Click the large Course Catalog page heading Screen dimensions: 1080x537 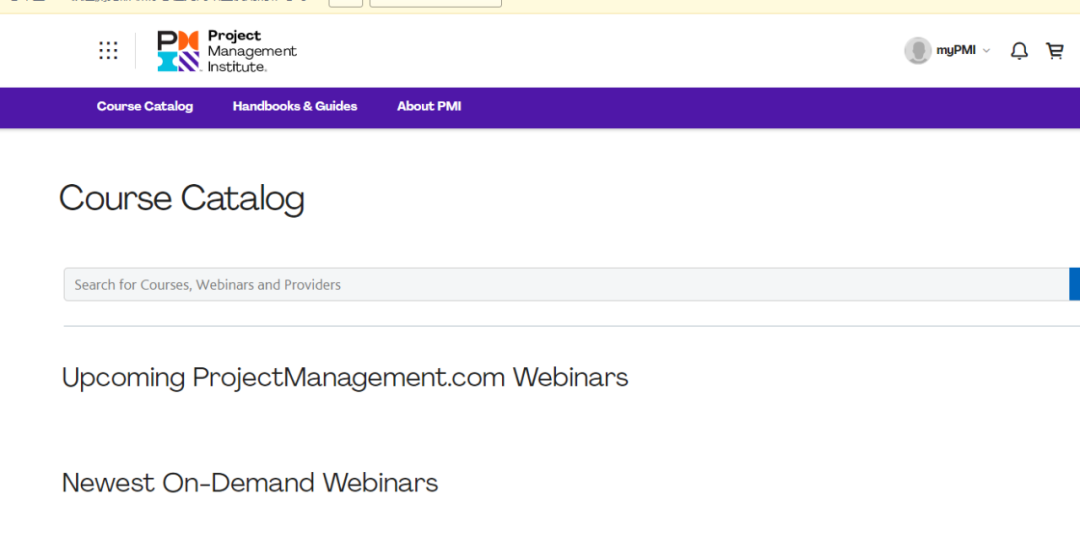click(182, 198)
